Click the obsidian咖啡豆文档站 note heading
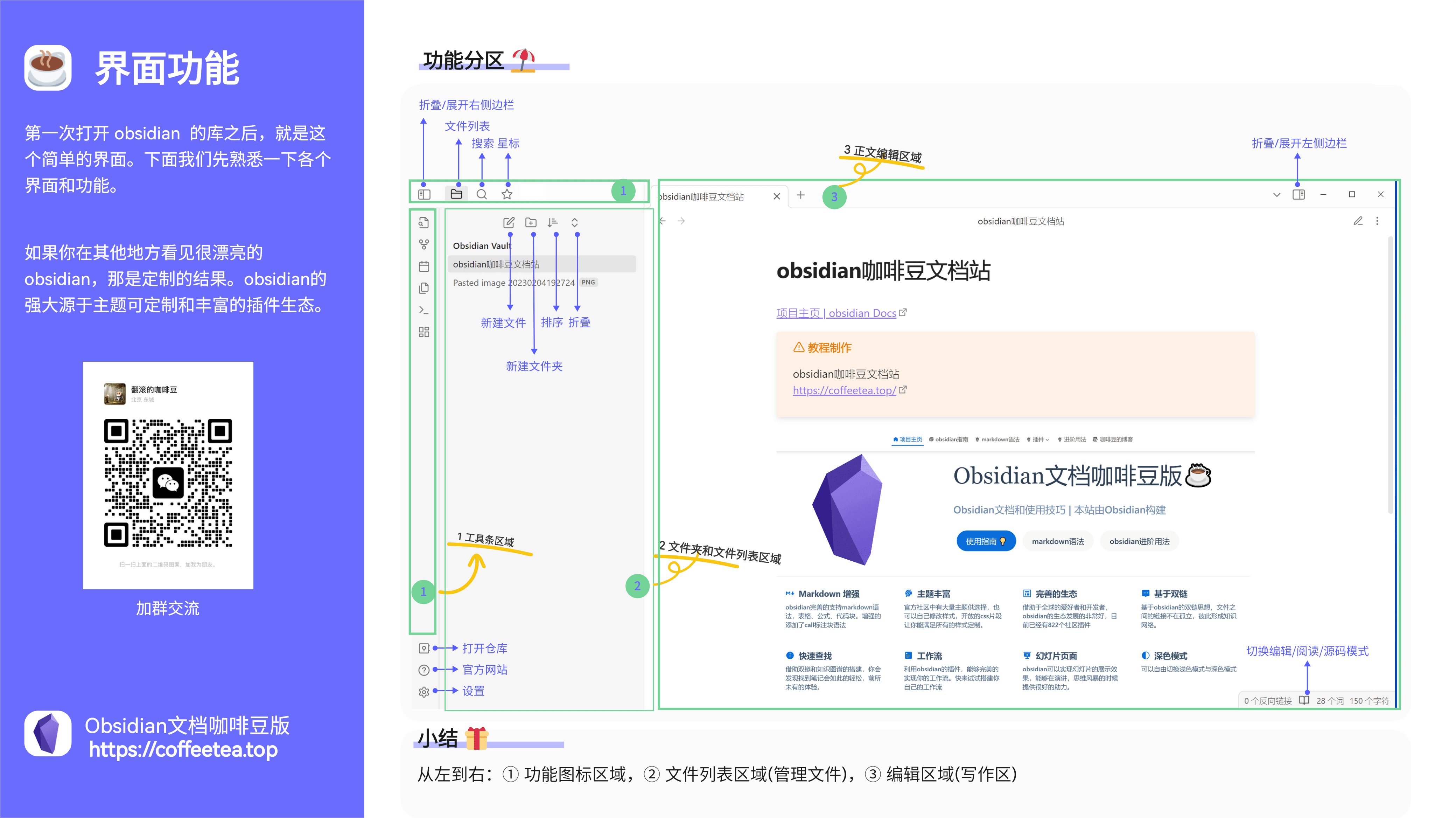Viewport: 1456px width, 818px height. [883, 271]
